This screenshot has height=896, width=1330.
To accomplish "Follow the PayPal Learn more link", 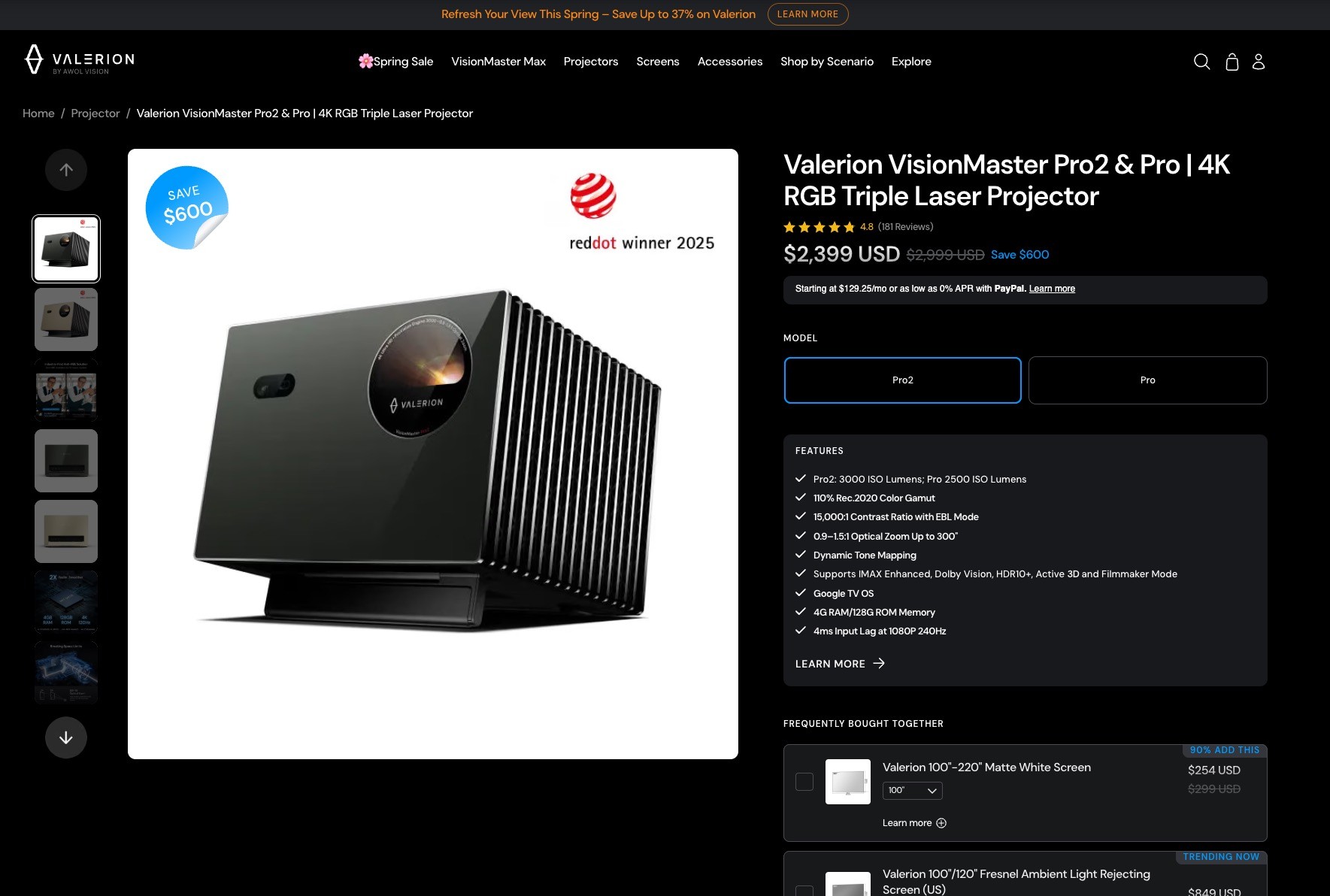I will point(1052,289).
